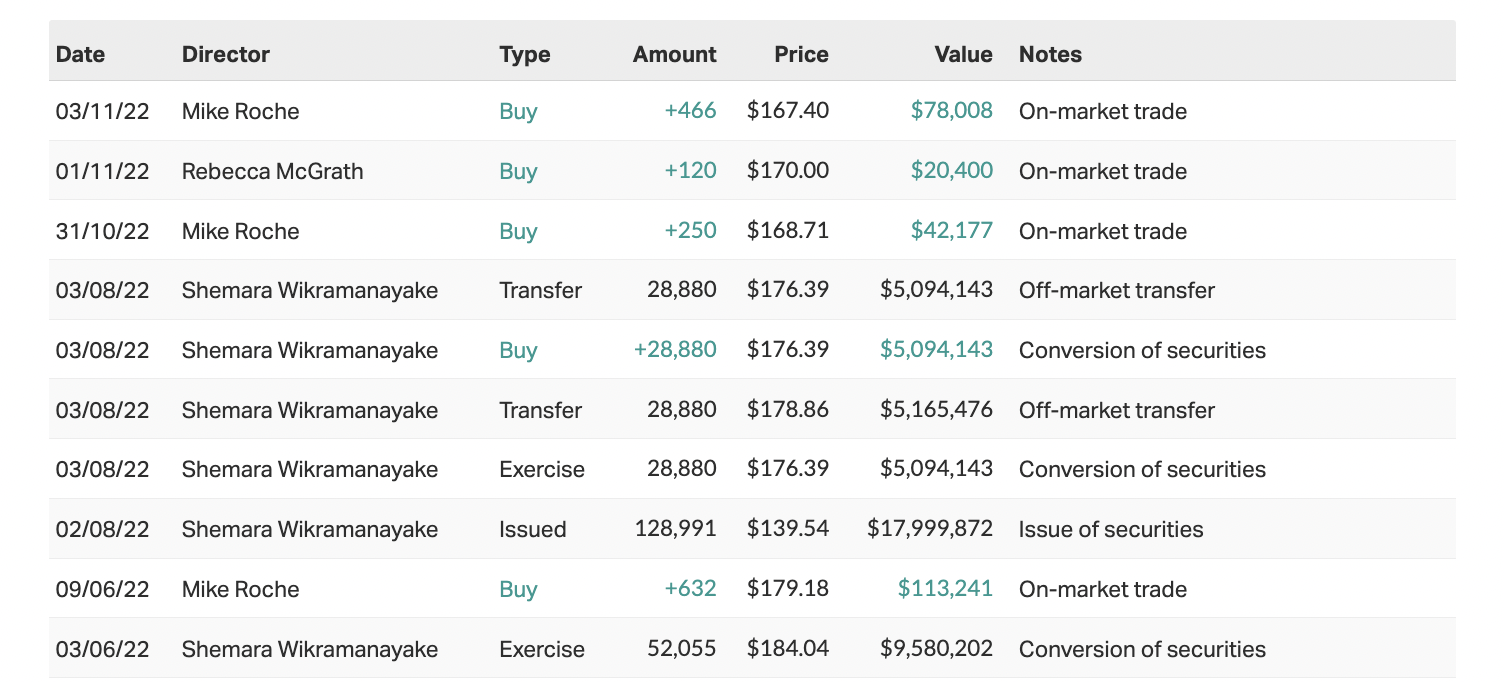Click the Issue of securities note
Image resolution: width=1504 pixels, height=682 pixels.
[x=1110, y=529]
